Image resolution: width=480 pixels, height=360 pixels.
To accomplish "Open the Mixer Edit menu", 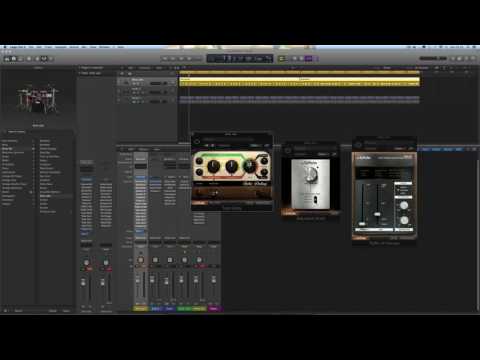I will click(x=131, y=149).
